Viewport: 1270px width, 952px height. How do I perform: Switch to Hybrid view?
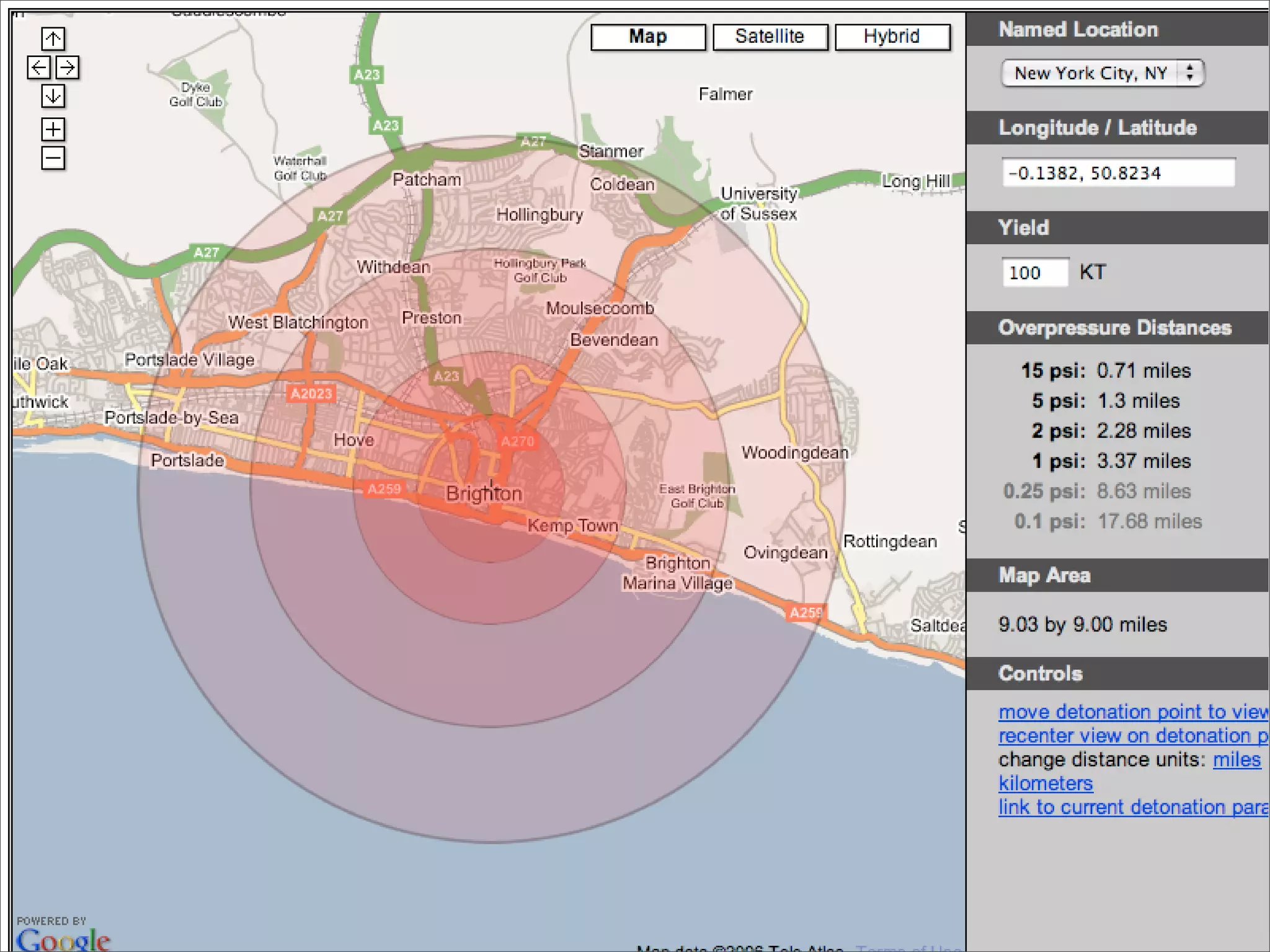[892, 37]
